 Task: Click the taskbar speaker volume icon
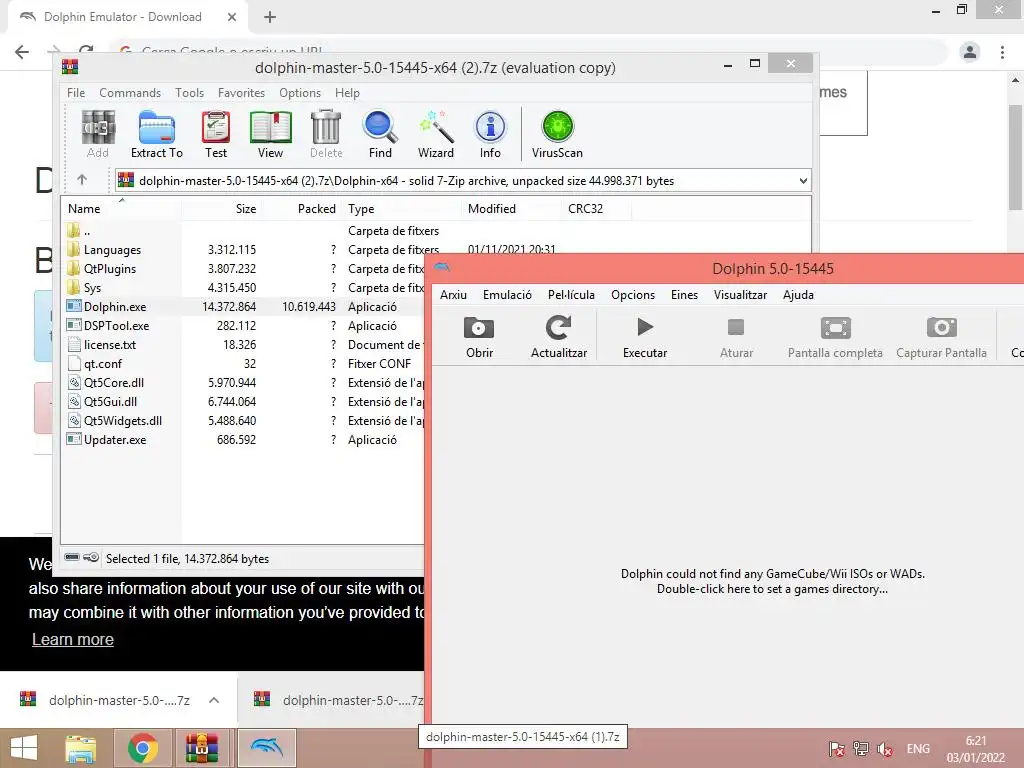885,749
